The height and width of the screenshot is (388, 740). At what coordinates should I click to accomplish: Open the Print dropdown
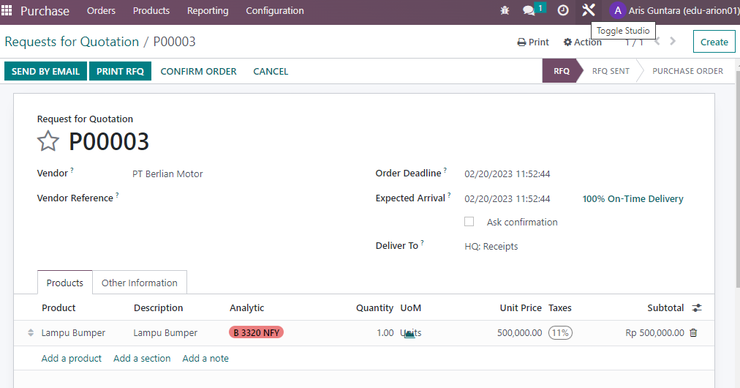click(533, 42)
